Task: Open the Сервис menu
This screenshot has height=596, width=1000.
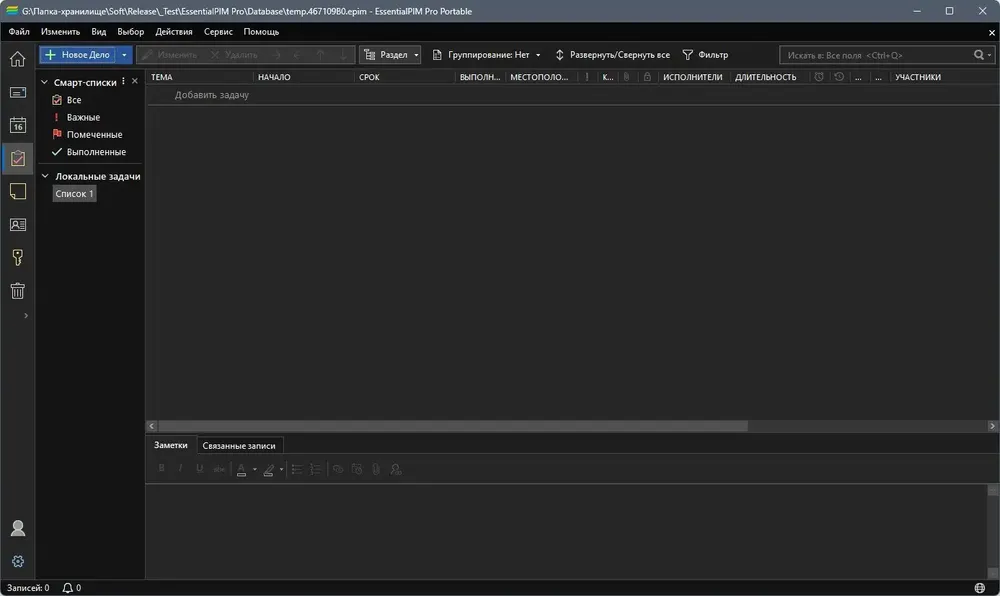Action: coord(218,31)
